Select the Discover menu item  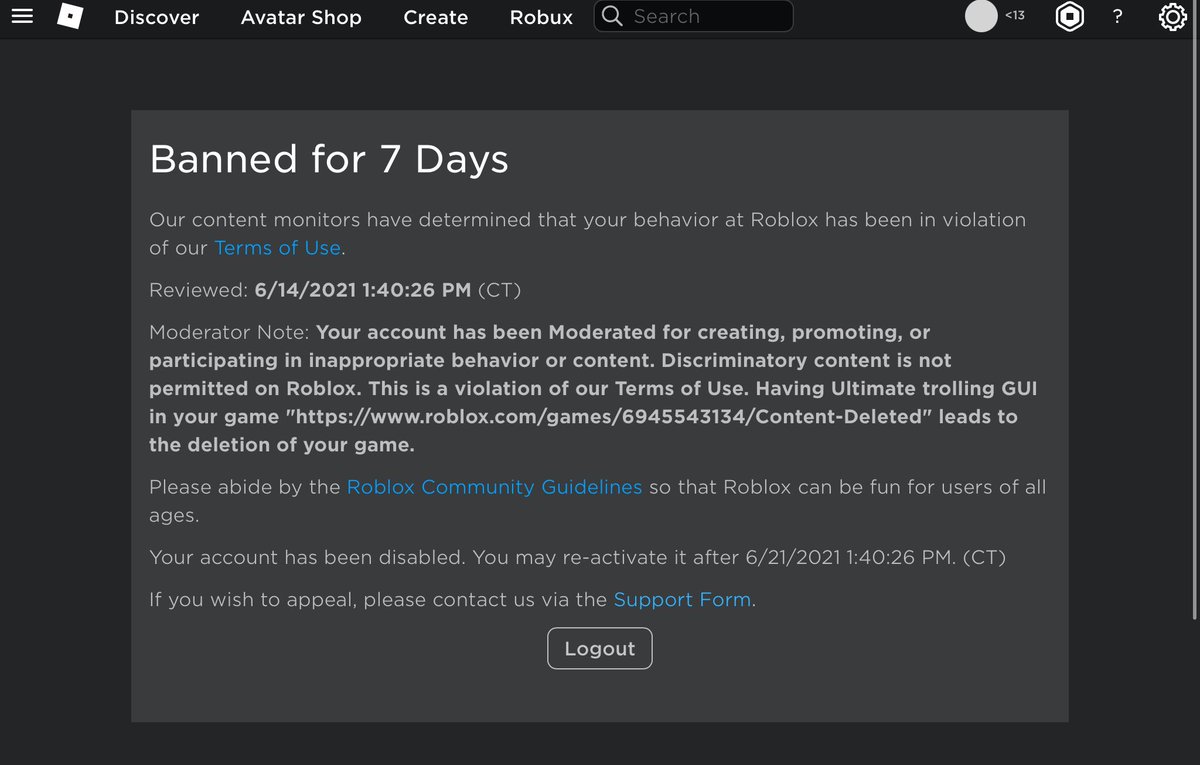[156, 17]
